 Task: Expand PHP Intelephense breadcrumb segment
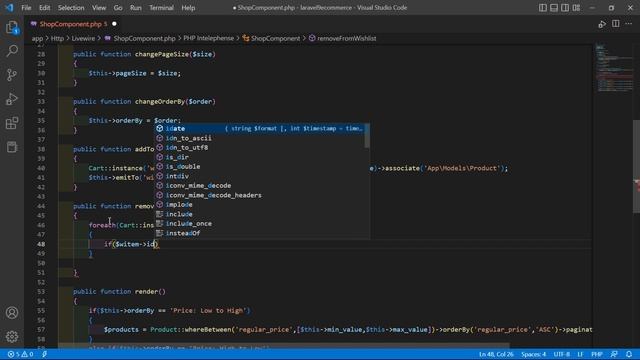point(209,38)
